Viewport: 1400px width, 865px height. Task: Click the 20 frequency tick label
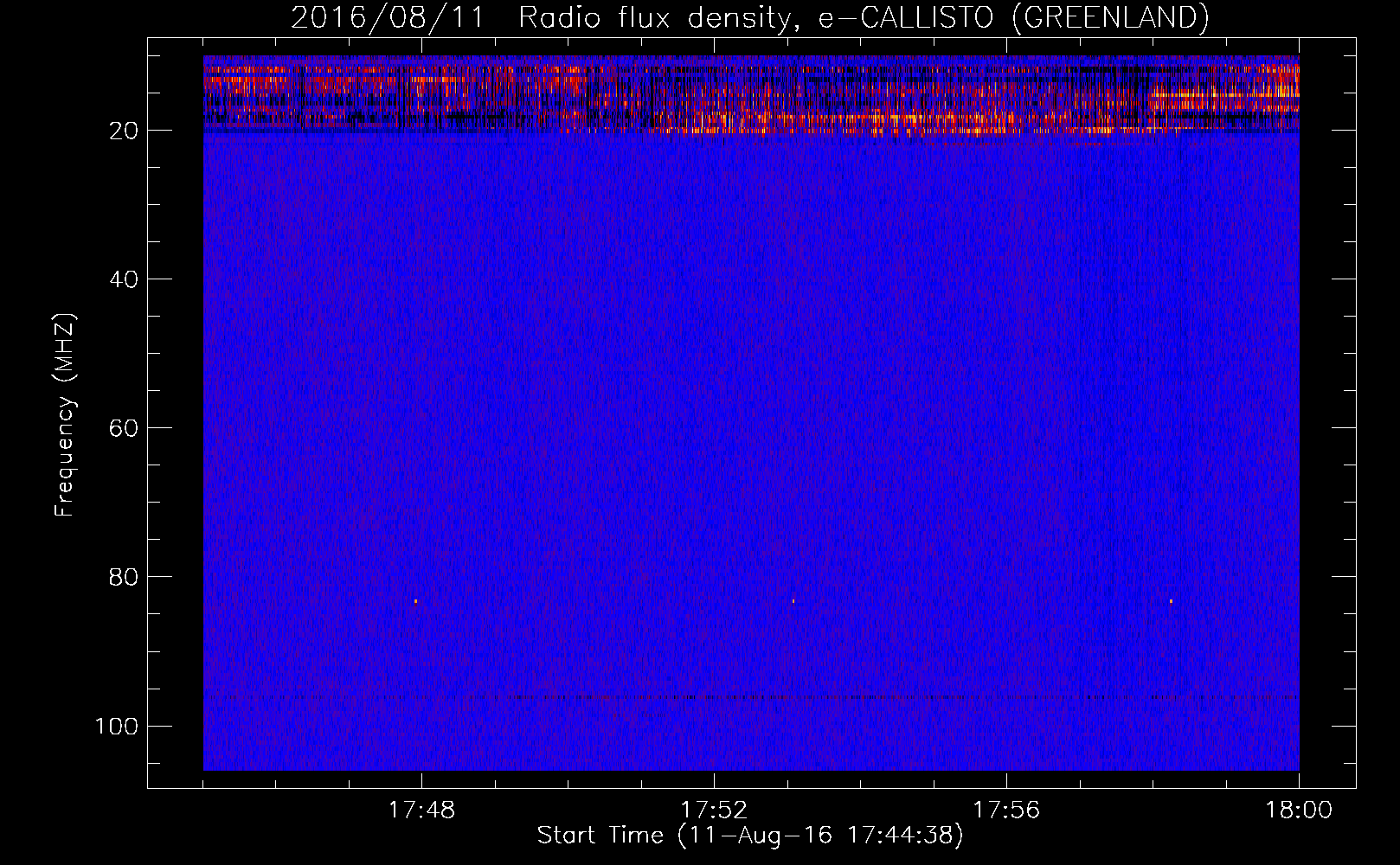pos(124,131)
